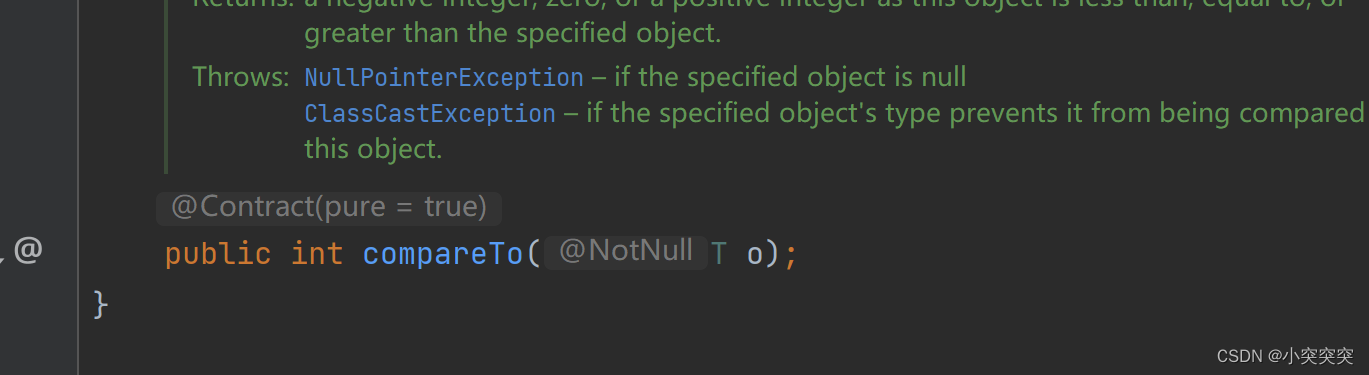Click the parameter name o
This screenshot has height=375, width=1369.
pos(755,256)
